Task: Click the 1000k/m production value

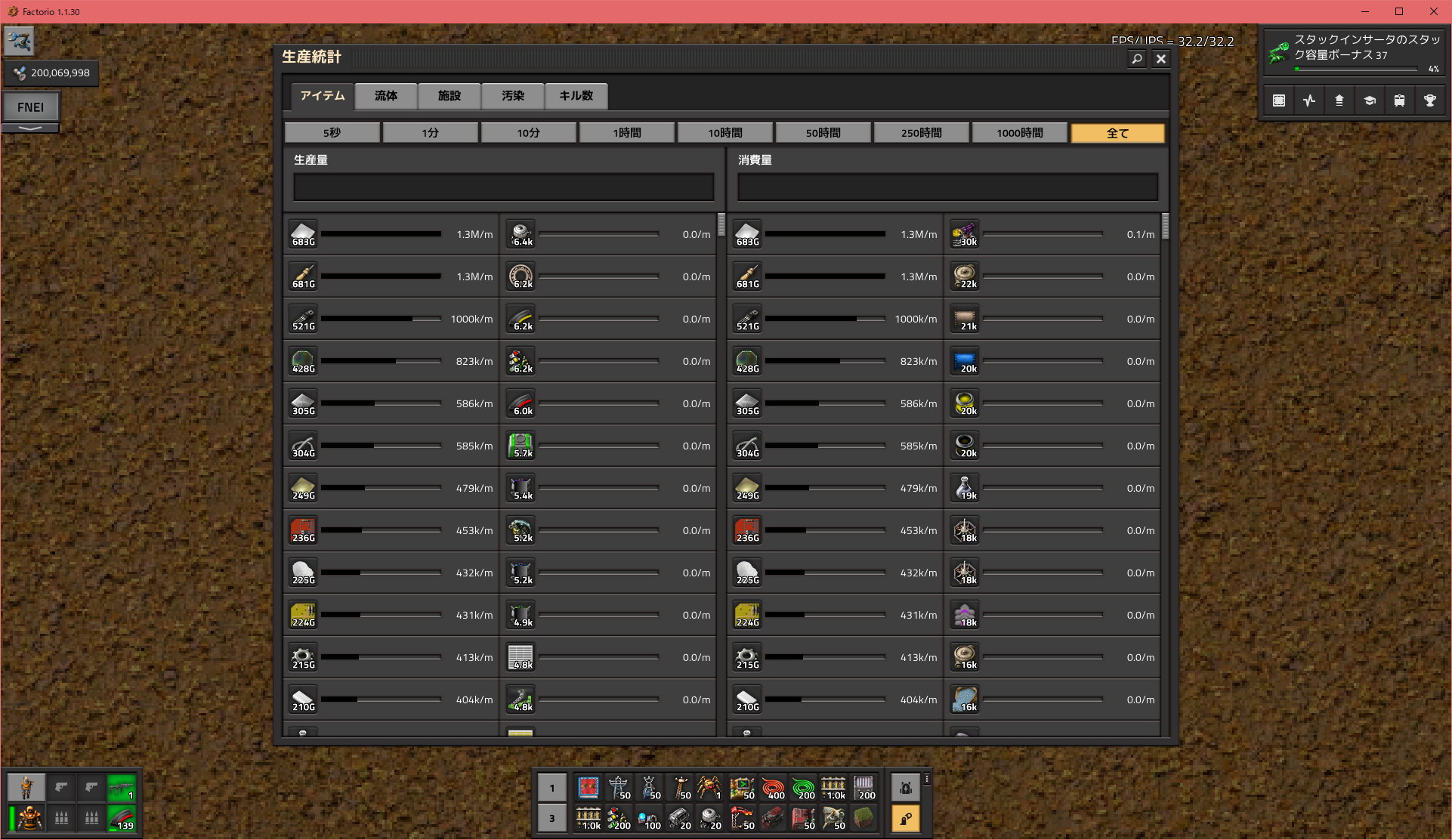Action: [x=471, y=319]
